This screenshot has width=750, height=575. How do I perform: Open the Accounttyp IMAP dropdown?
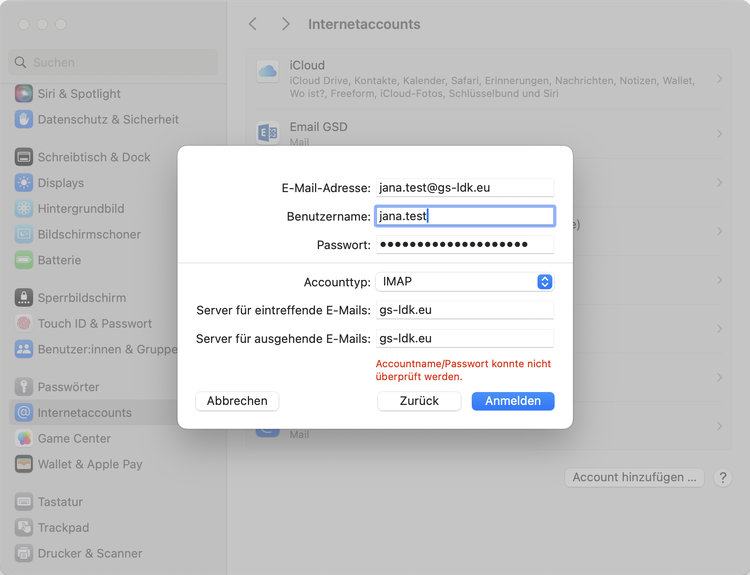coord(464,282)
